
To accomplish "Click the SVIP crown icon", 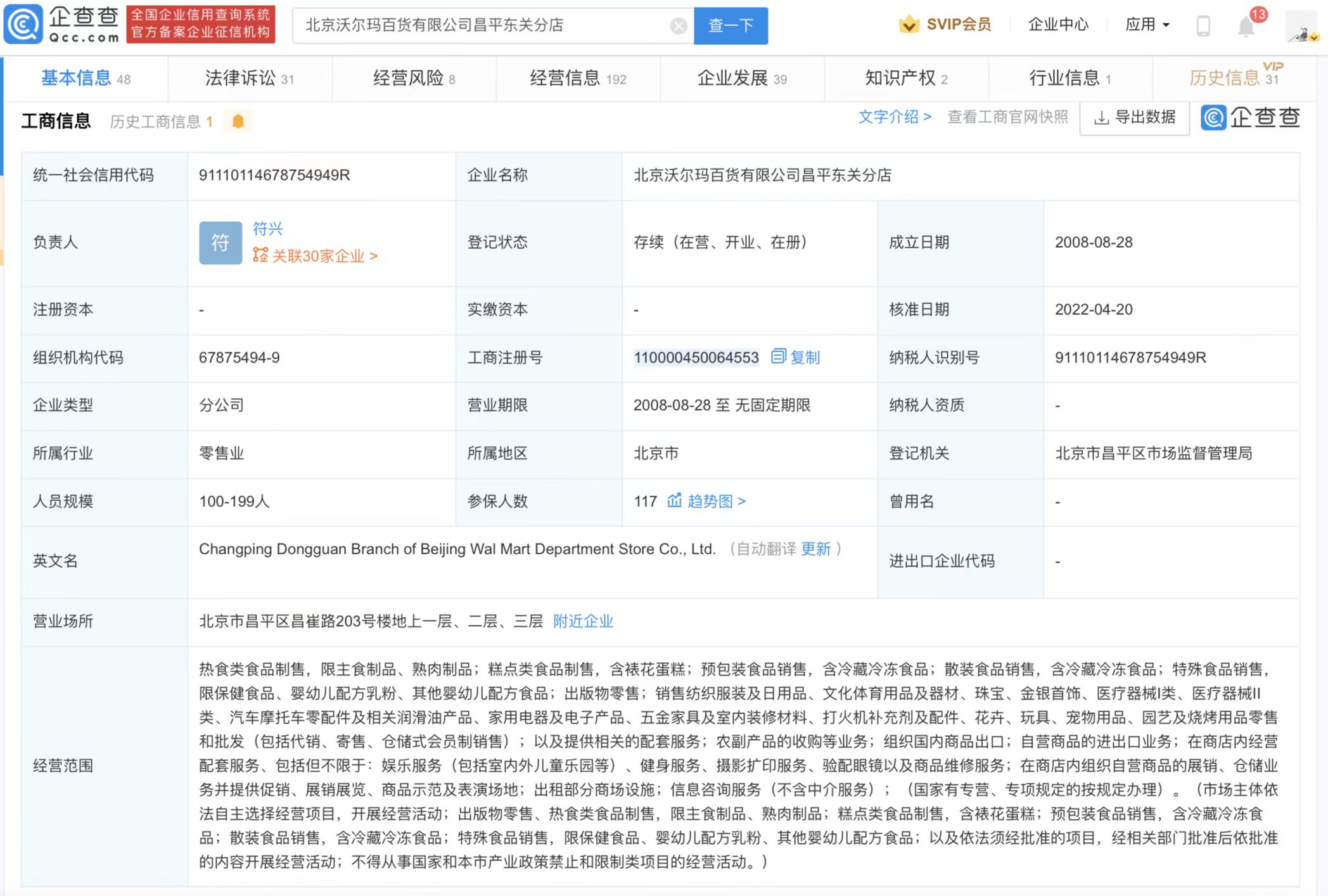I will tap(909, 25).
